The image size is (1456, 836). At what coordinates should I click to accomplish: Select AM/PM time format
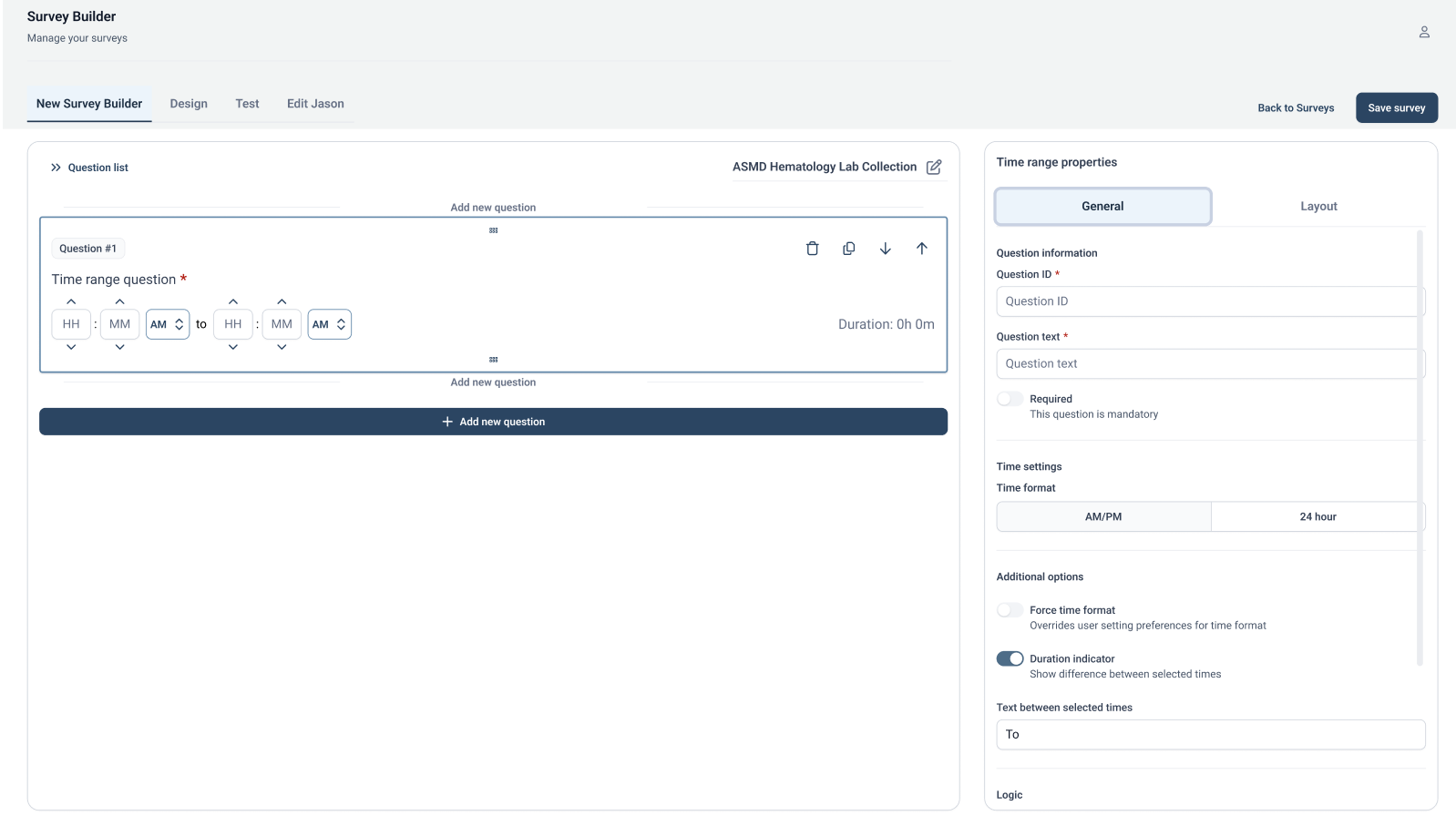pos(1103,516)
